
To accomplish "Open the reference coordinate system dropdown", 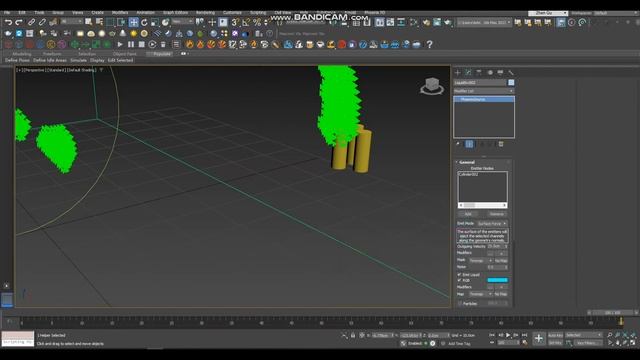I will tap(182, 21).
